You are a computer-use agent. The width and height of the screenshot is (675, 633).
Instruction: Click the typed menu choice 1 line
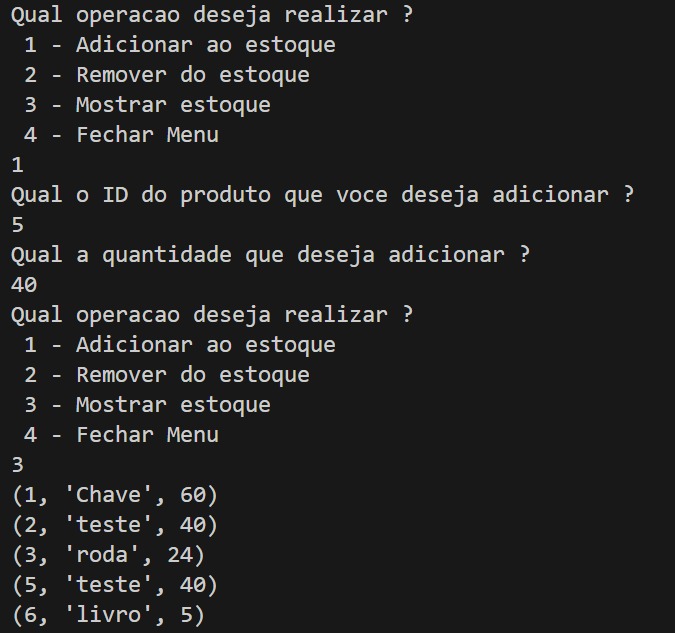[17, 164]
